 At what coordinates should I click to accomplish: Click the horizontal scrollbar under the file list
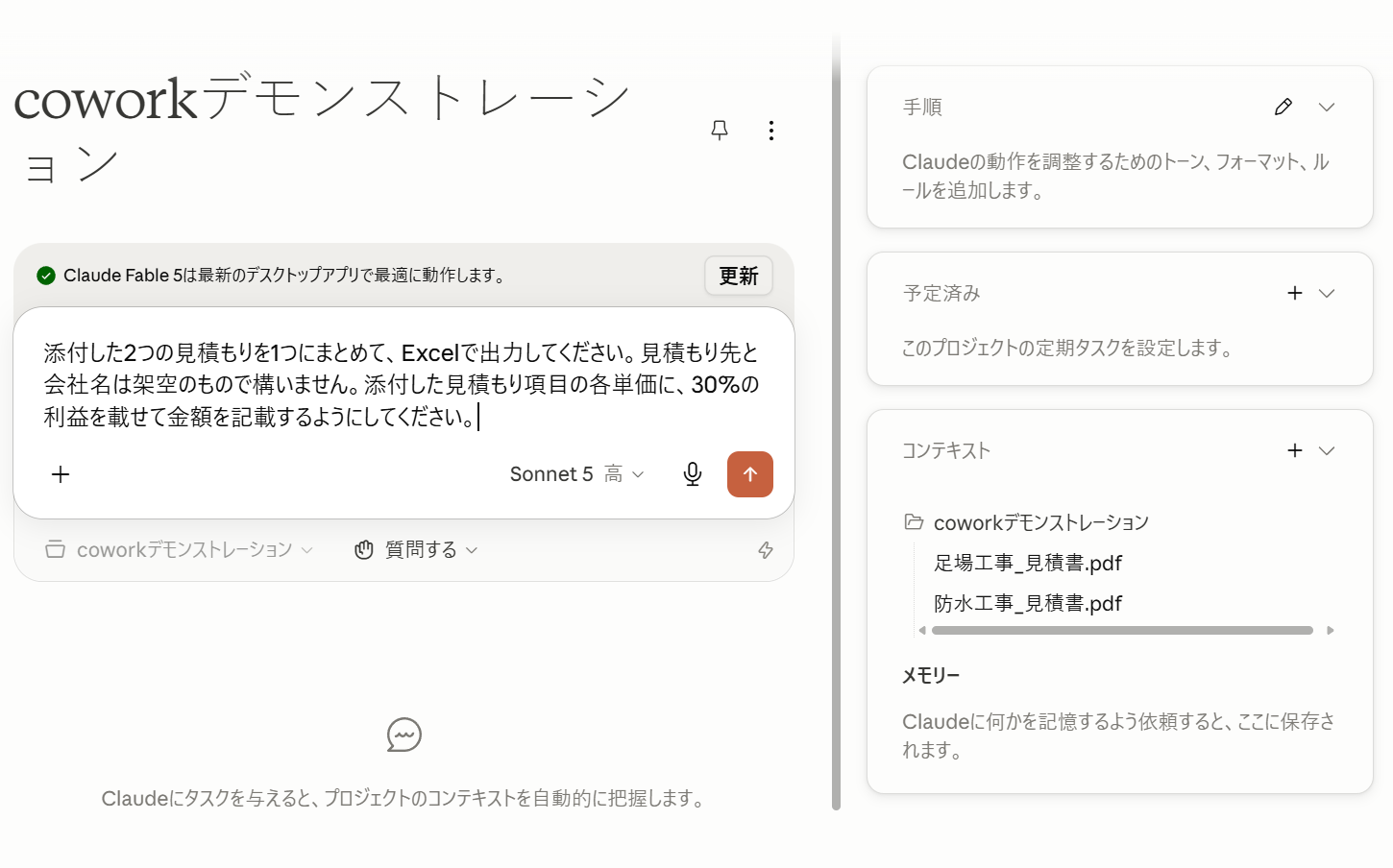[x=1122, y=631]
